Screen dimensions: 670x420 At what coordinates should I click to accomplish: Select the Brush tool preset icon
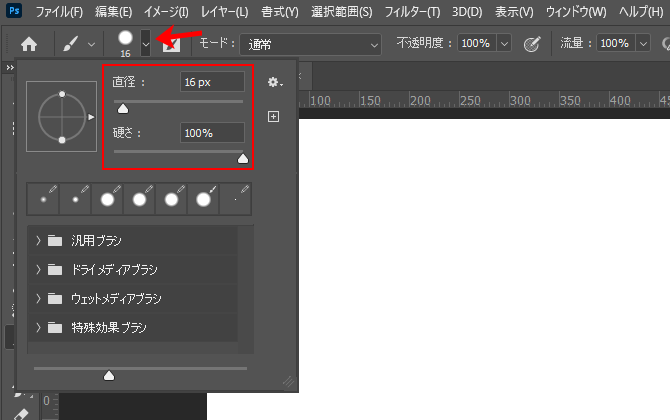(x=71, y=44)
